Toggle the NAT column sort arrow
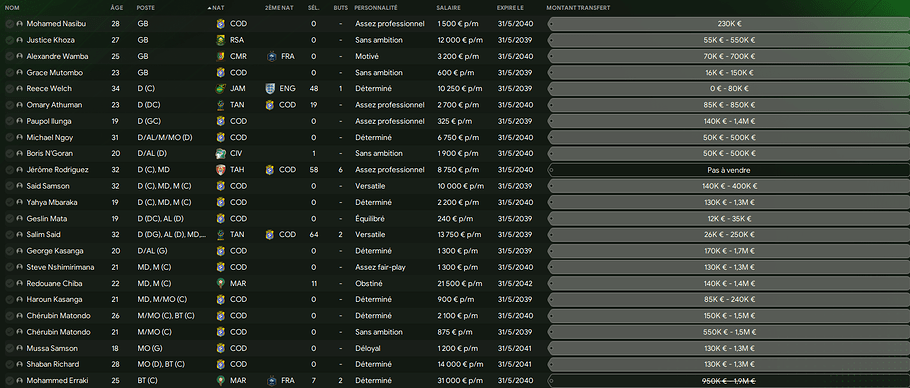 point(209,8)
